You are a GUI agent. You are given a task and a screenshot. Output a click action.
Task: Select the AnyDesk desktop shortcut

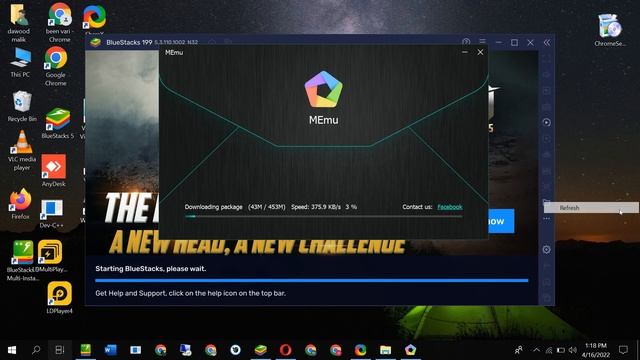click(53, 171)
